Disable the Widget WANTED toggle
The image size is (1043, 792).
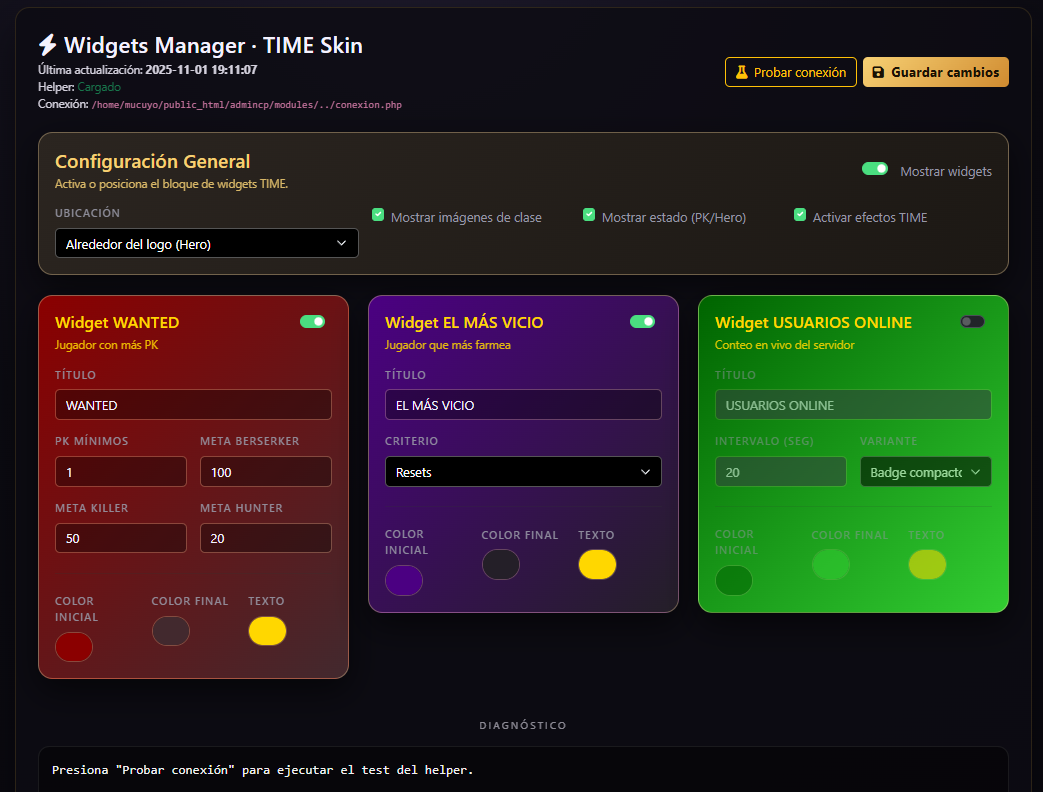[x=313, y=322]
